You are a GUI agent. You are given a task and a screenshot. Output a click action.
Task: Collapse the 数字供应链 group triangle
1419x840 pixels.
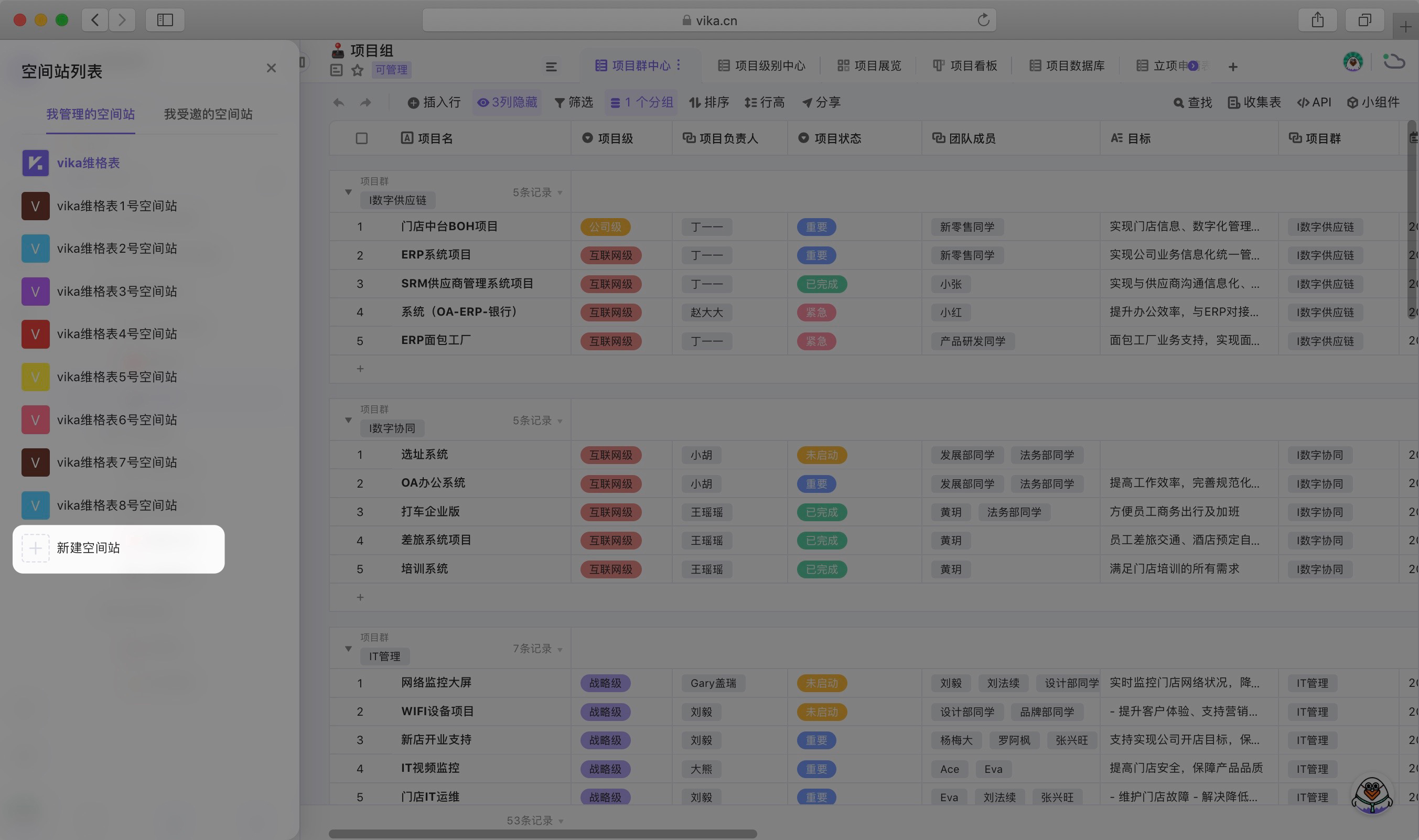[x=348, y=192]
